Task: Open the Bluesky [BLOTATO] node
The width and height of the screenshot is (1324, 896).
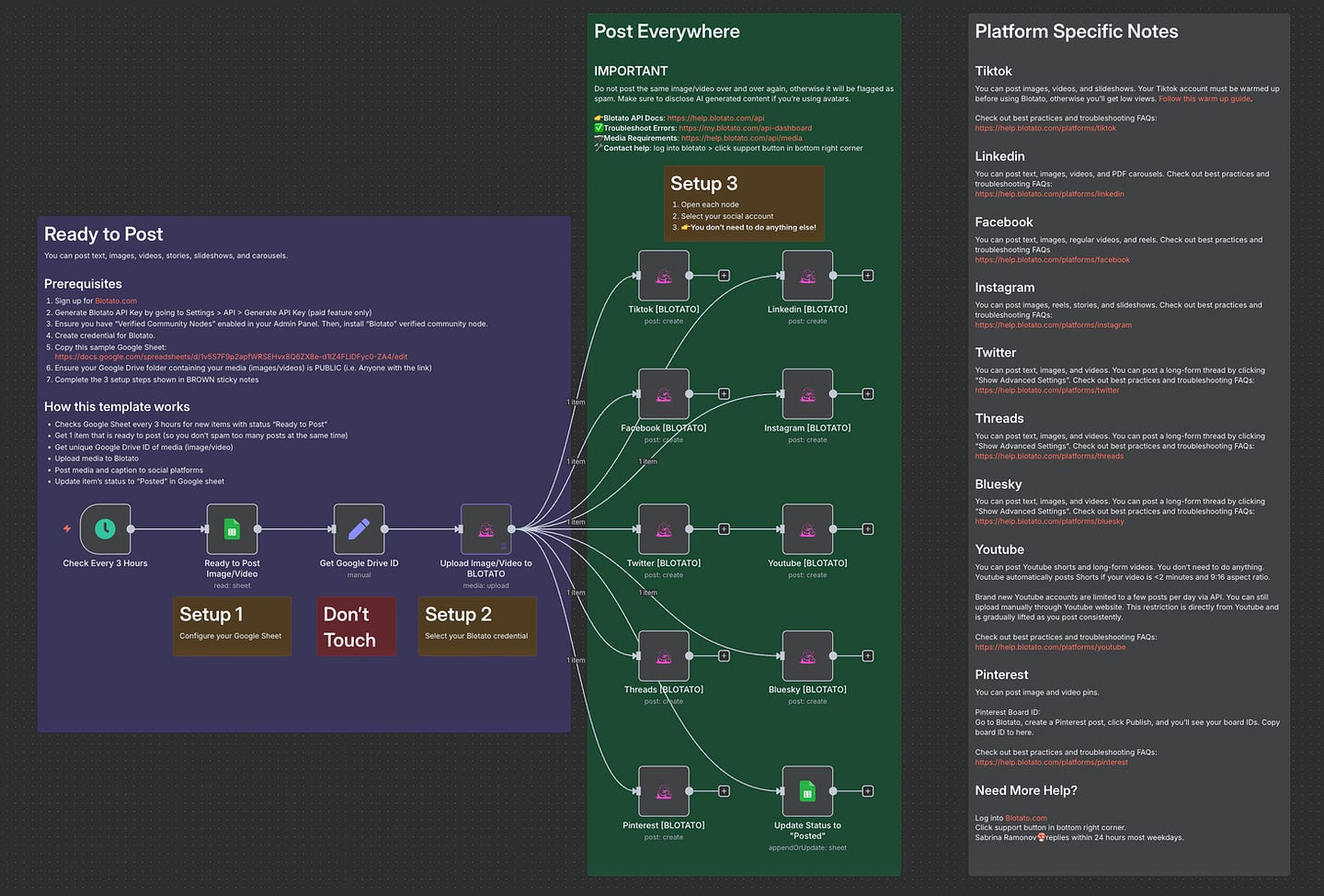Action: [807, 655]
